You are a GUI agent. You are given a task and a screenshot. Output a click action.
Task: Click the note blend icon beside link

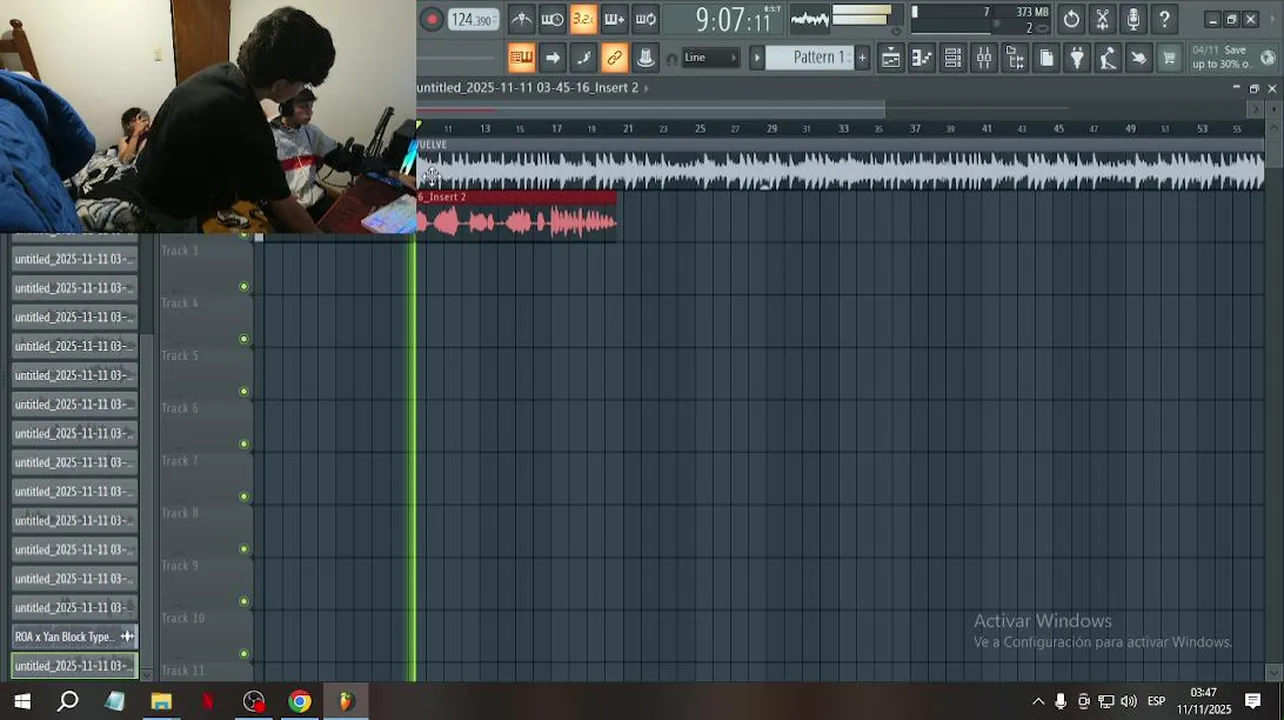(x=583, y=58)
